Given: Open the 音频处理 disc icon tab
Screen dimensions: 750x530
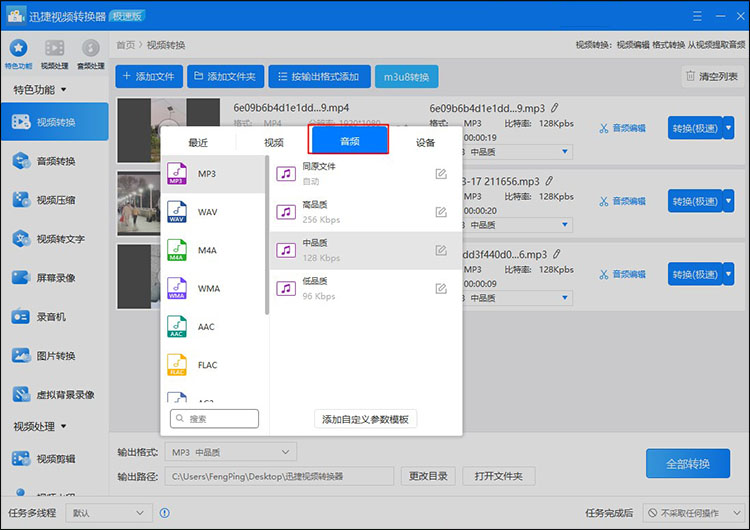Looking at the screenshot, I should point(91,54).
